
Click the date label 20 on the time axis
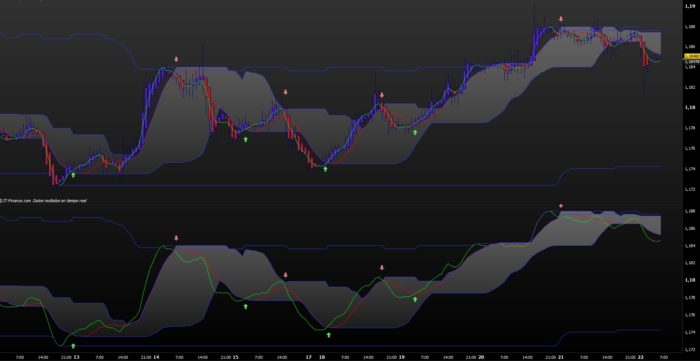(x=481, y=357)
